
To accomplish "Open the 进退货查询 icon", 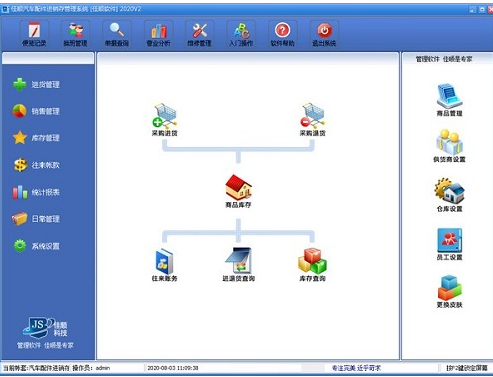I will 239,261.
